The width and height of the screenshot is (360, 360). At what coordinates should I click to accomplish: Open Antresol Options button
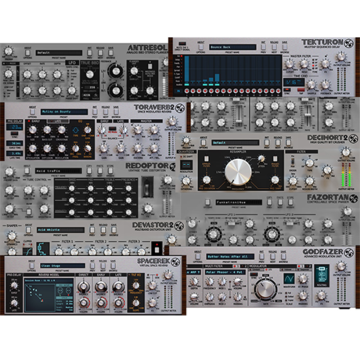[28, 53]
